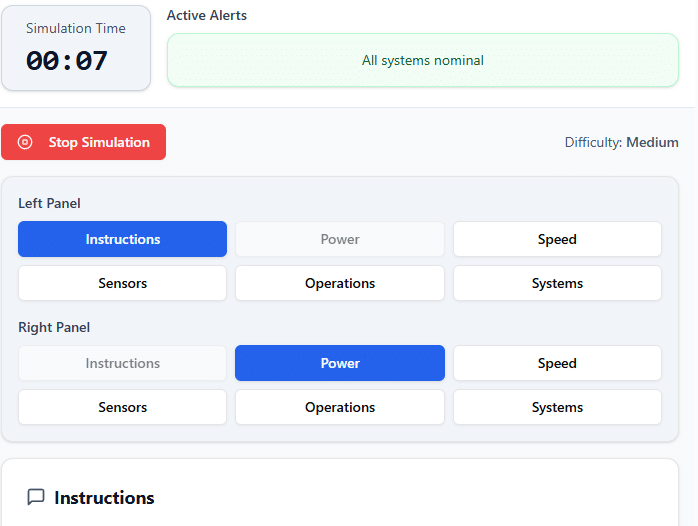Show Sensors in the Right Panel
The image size is (698, 526).
122,407
